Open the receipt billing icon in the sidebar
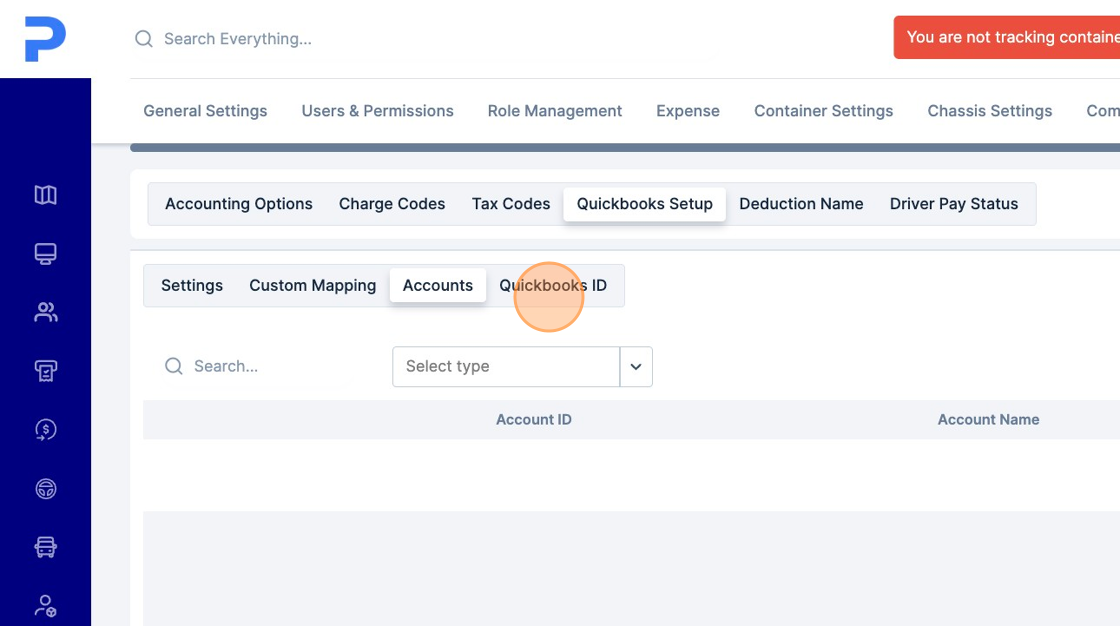This screenshot has height=626, width=1120. coord(46,371)
